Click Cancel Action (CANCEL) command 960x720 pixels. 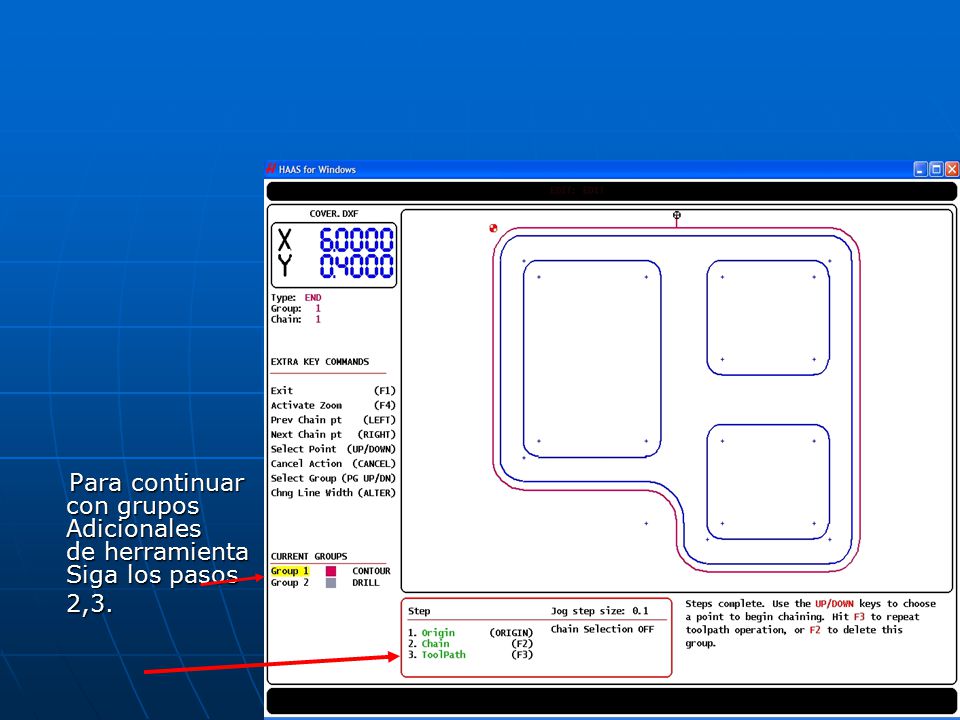(333, 463)
